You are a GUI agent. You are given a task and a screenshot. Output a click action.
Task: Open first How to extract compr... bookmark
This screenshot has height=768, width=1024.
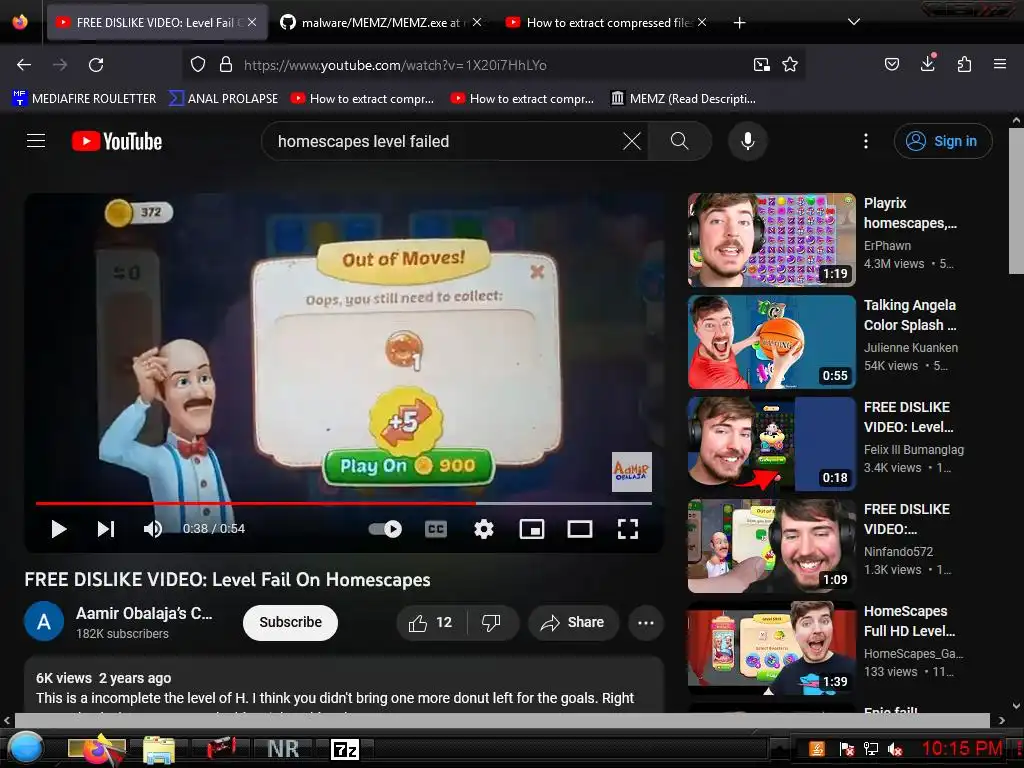click(x=362, y=99)
